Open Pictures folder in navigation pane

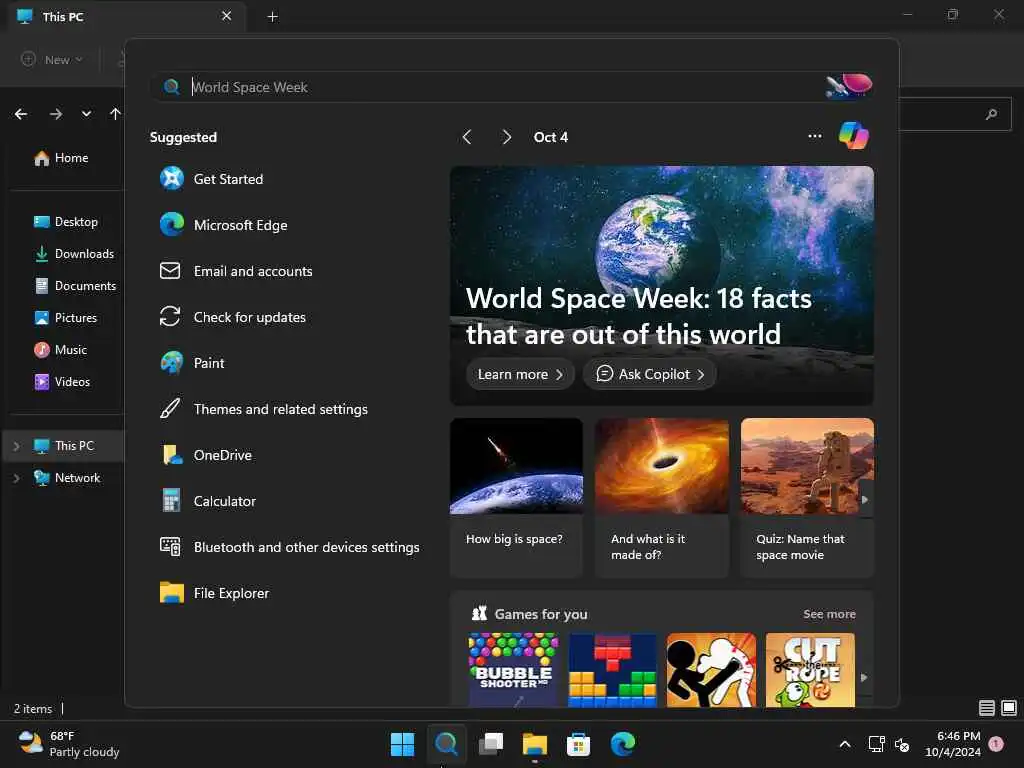pyautogui.click(x=65, y=318)
